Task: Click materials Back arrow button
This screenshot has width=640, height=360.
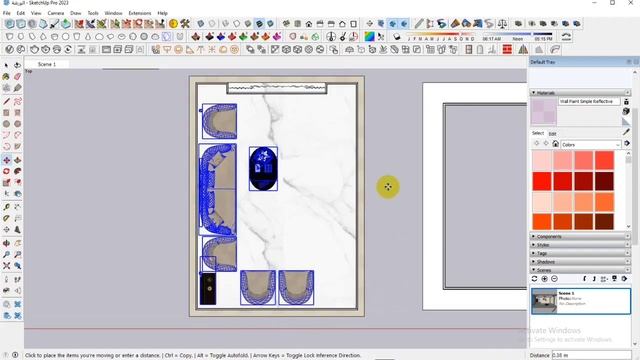Action: pos(536,144)
